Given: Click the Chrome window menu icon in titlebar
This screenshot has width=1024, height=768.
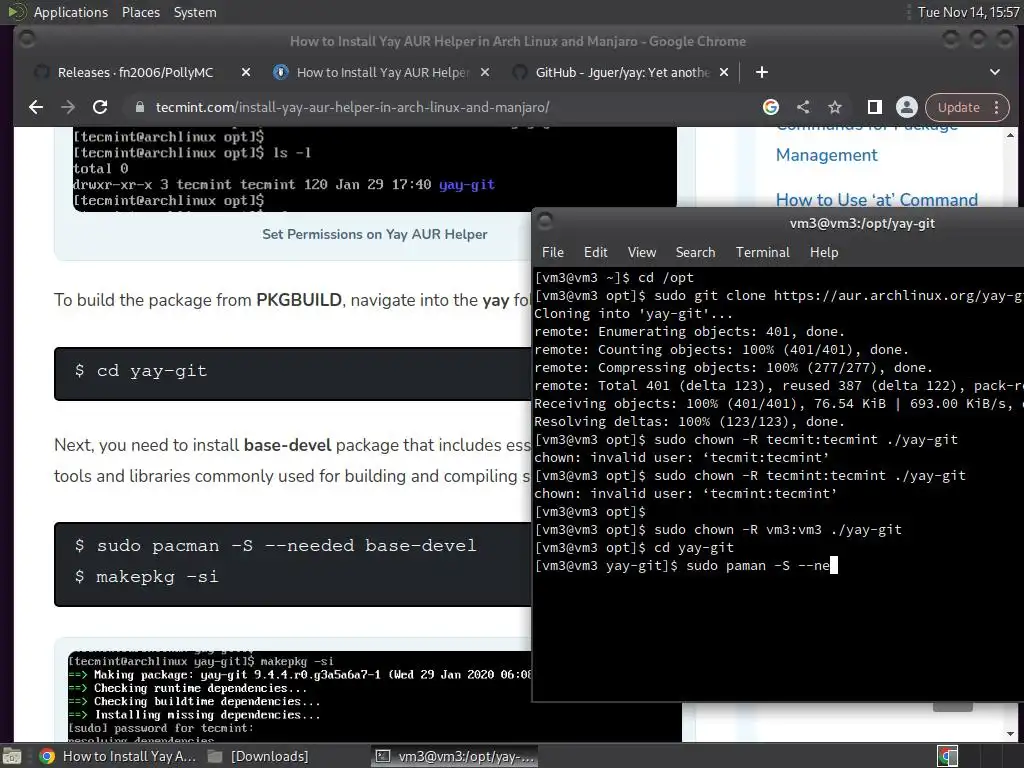Looking at the screenshot, I should click(x=27, y=40).
